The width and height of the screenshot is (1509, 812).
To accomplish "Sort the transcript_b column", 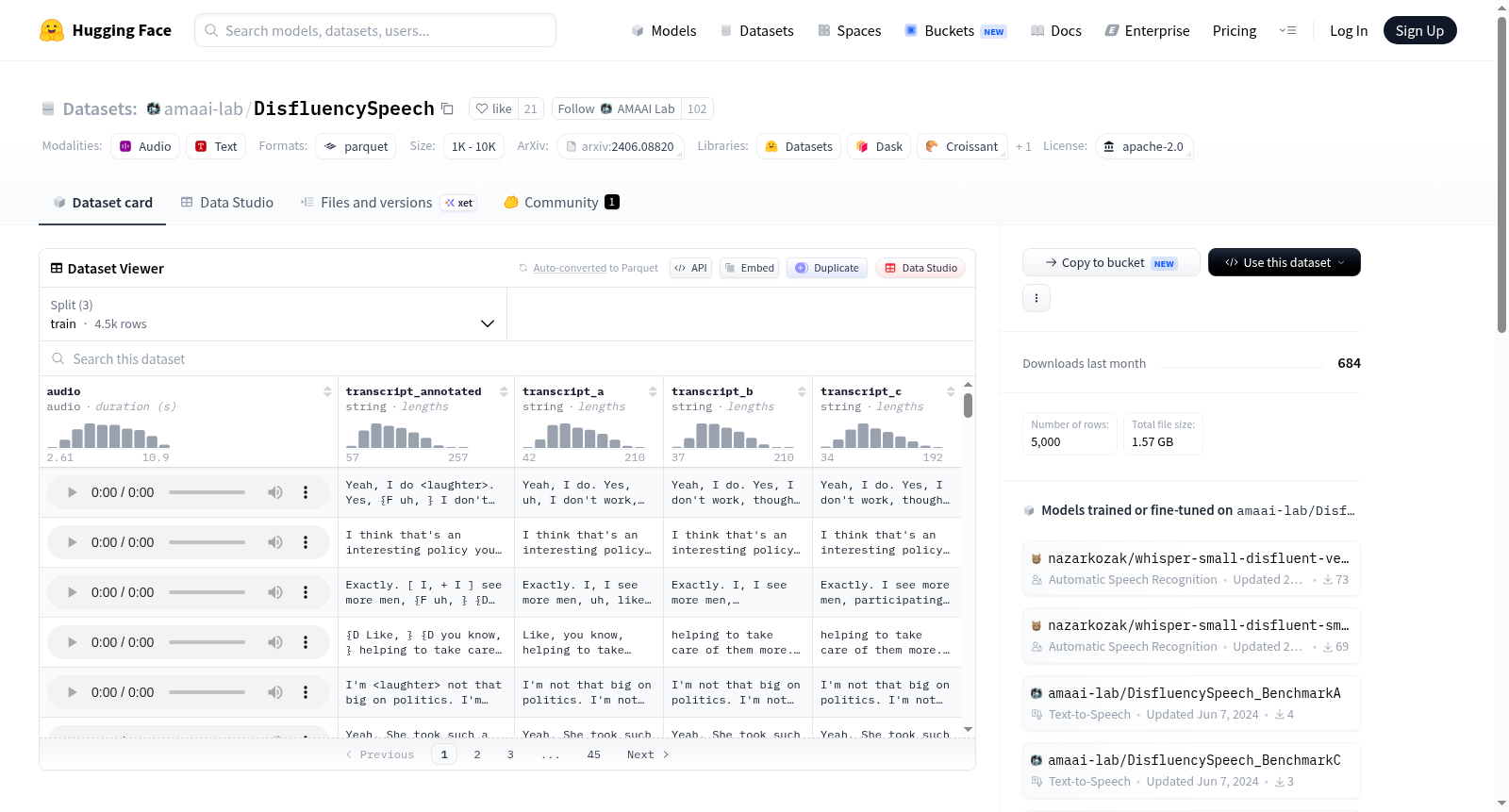I will tap(802, 391).
